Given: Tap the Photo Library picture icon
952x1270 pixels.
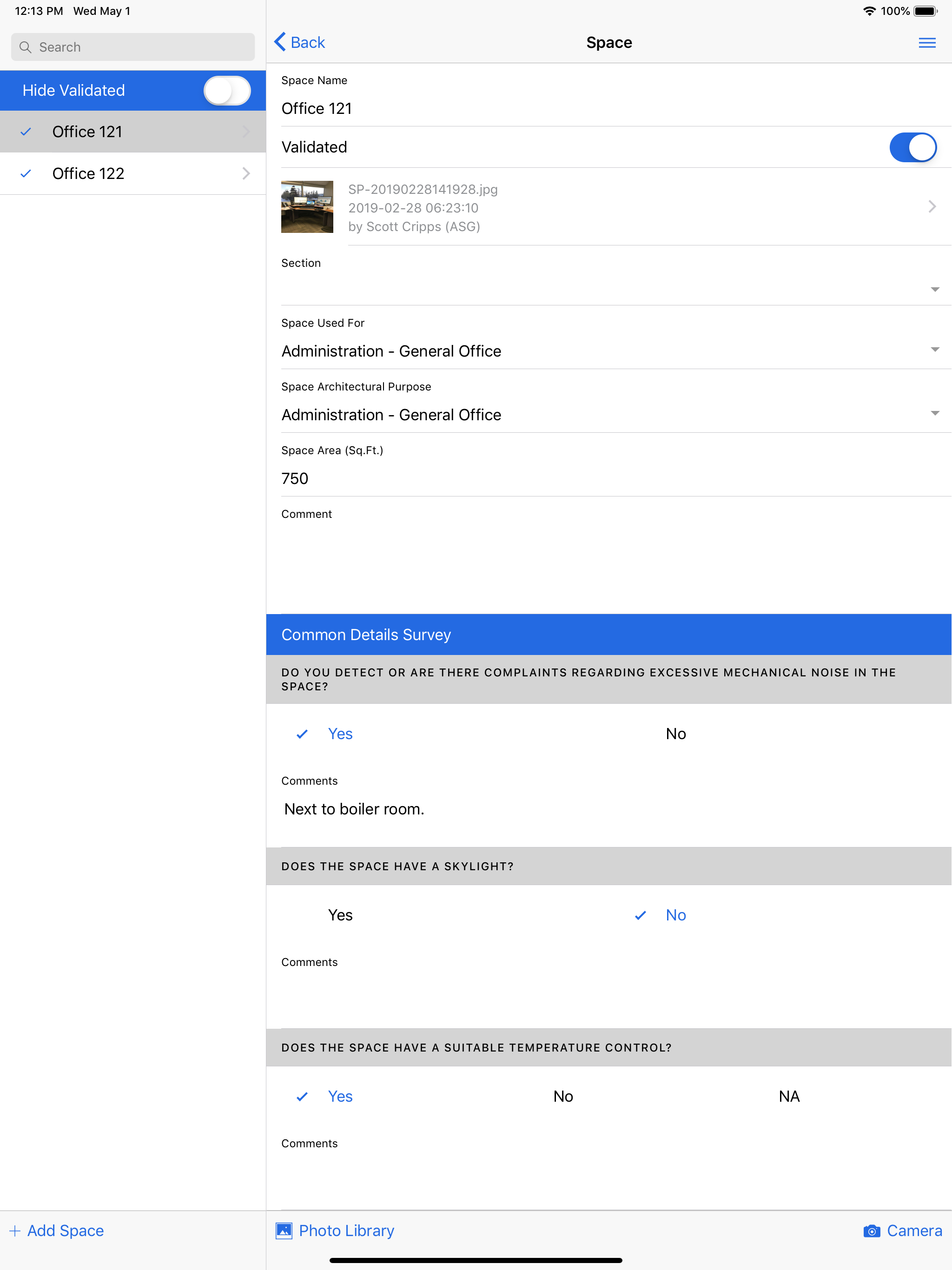Looking at the screenshot, I should (284, 1230).
